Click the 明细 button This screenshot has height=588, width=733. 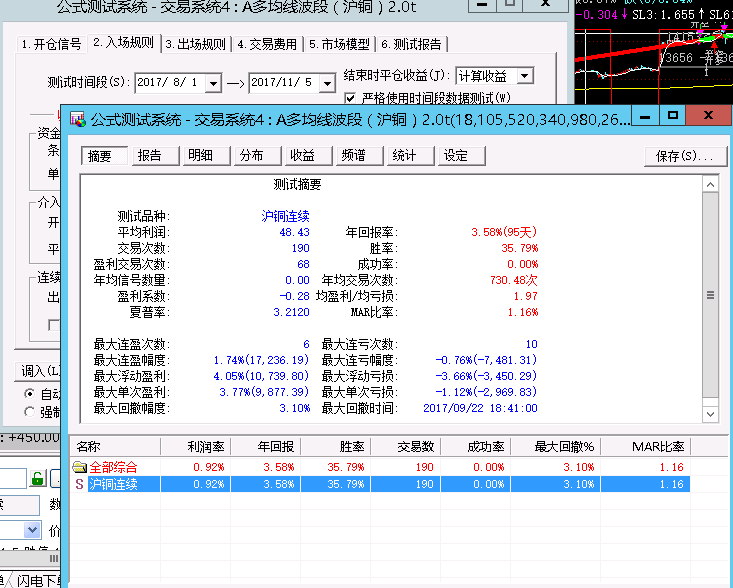click(x=200, y=156)
